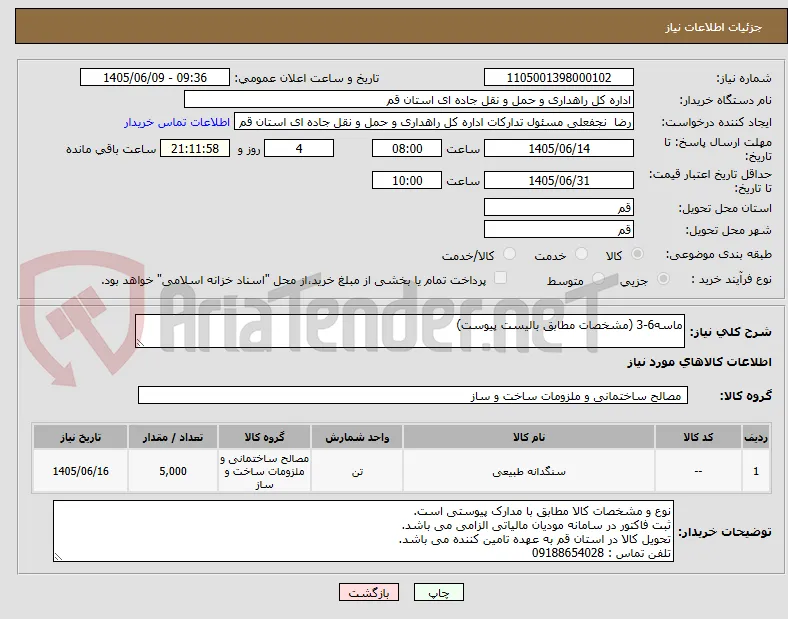Choose the جزیی purchase type radio

(x=663, y=279)
